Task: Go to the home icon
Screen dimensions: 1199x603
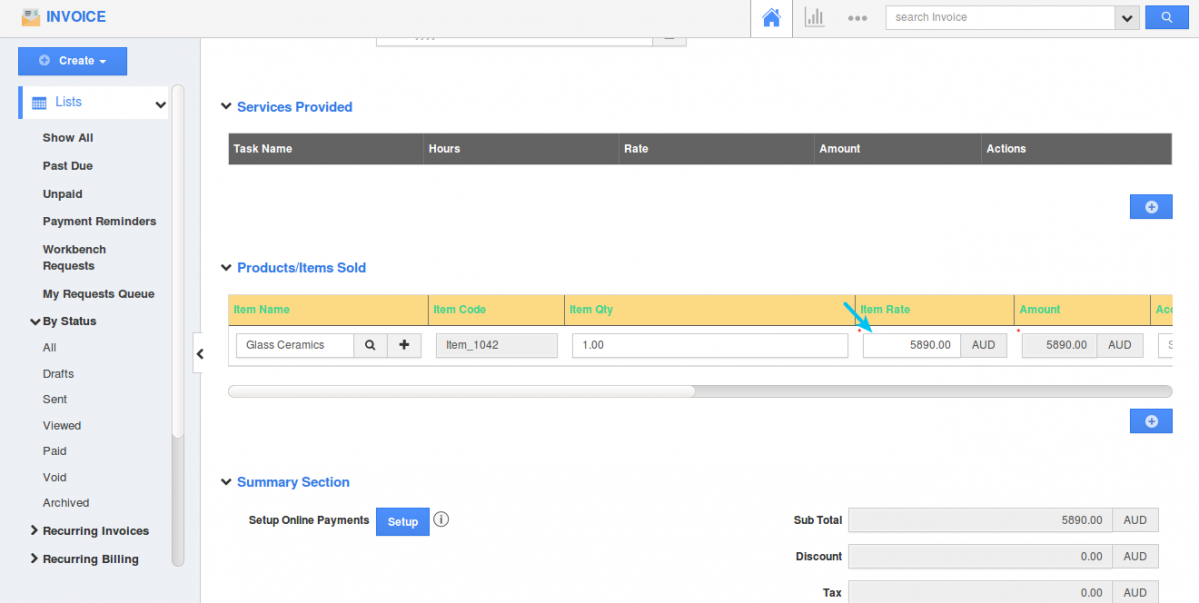Action: click(771, 18)
